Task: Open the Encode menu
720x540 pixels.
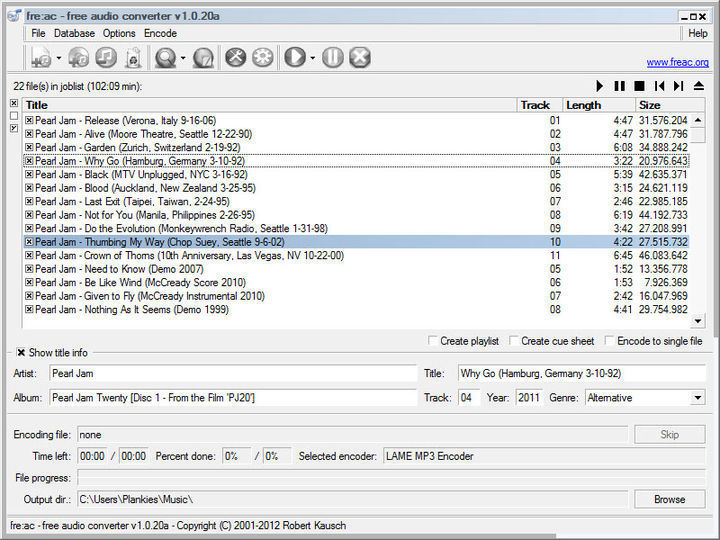Action: click(160, 34)
